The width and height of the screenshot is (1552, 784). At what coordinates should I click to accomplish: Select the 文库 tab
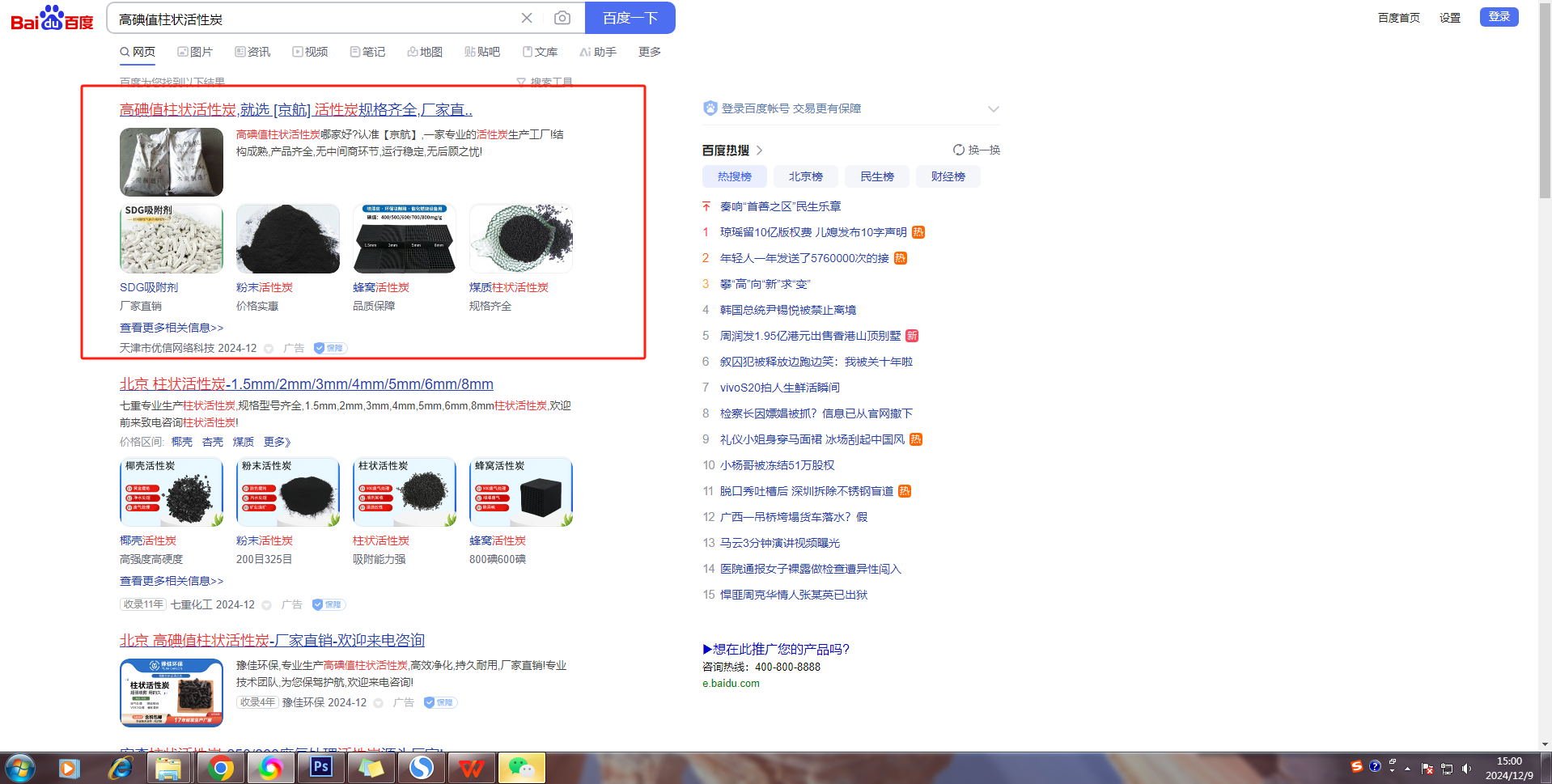pyautogui.click(x=540, y=52)
